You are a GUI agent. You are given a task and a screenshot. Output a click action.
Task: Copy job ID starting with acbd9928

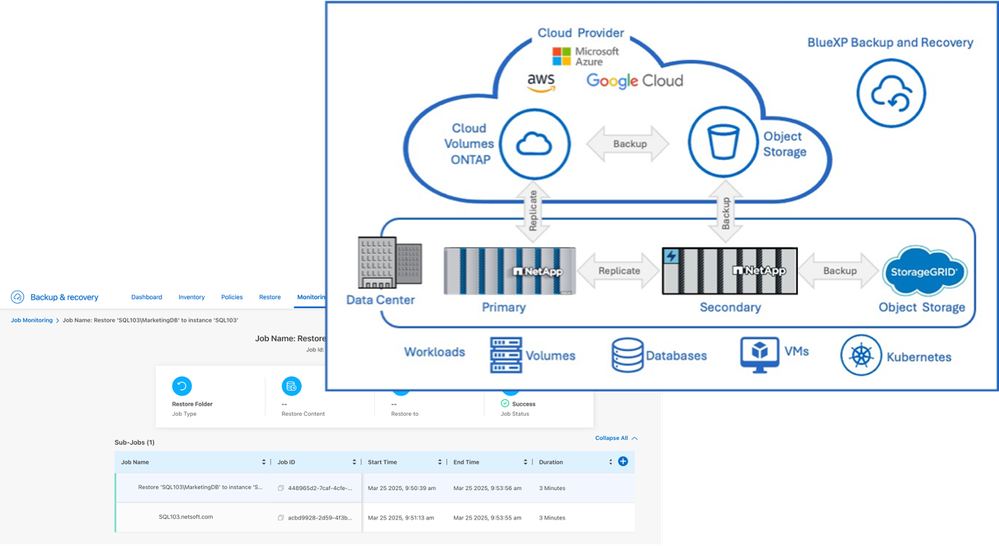coord(280,518)
